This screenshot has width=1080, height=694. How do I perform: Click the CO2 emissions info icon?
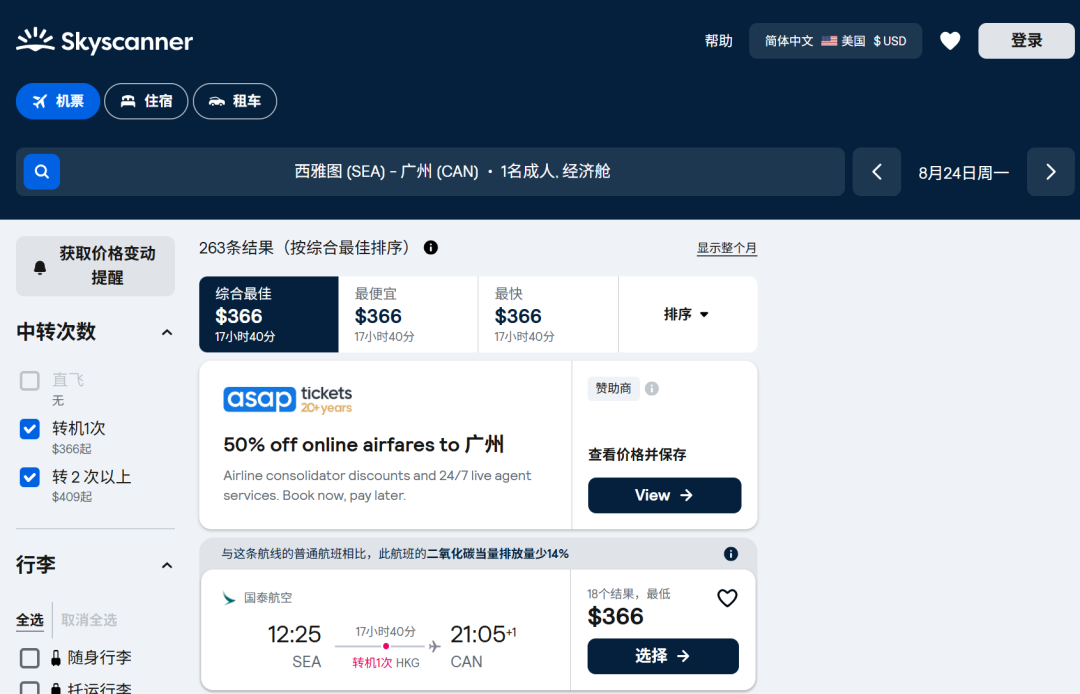point(731,554)
